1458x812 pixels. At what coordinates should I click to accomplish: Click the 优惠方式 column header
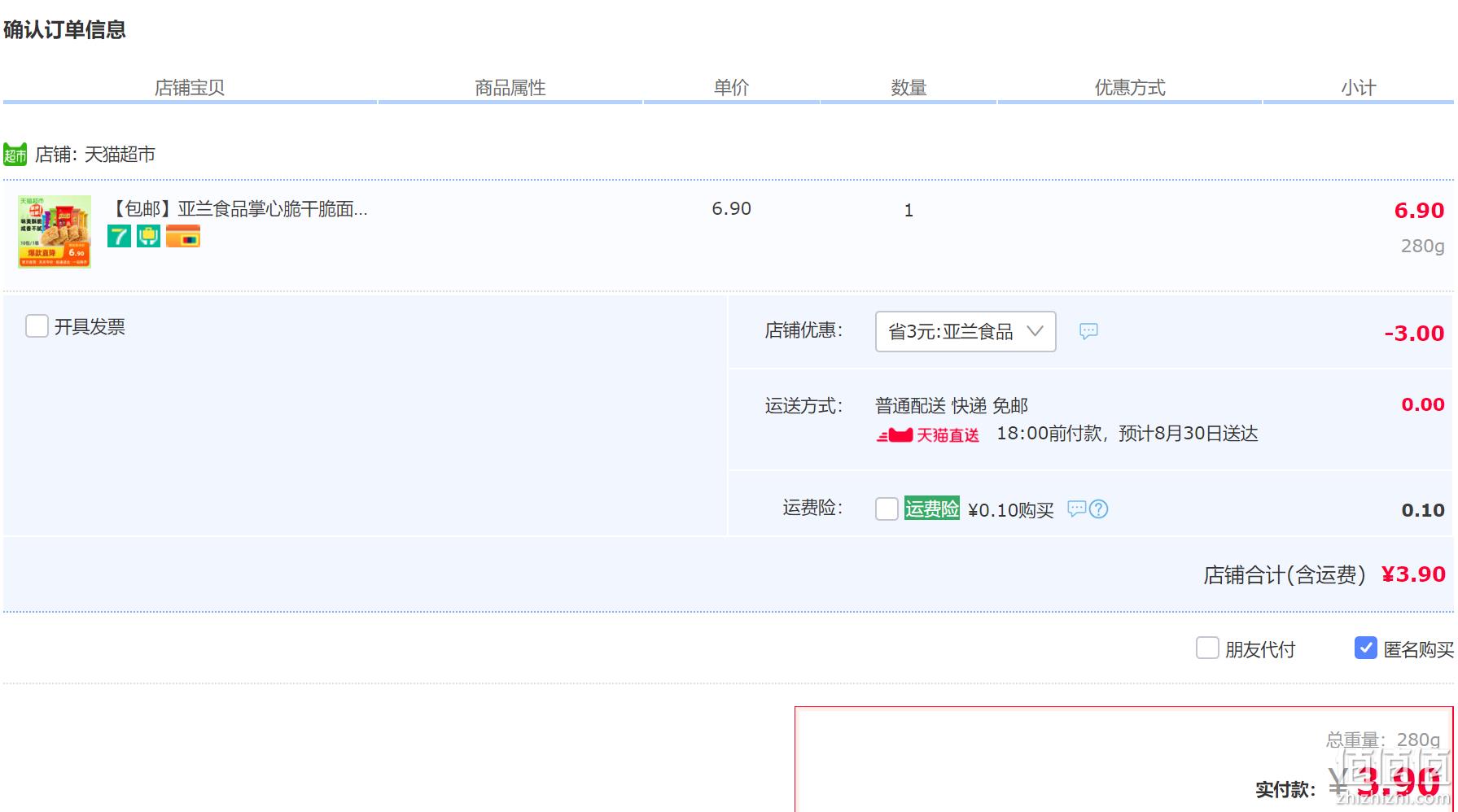point(1130,88)
